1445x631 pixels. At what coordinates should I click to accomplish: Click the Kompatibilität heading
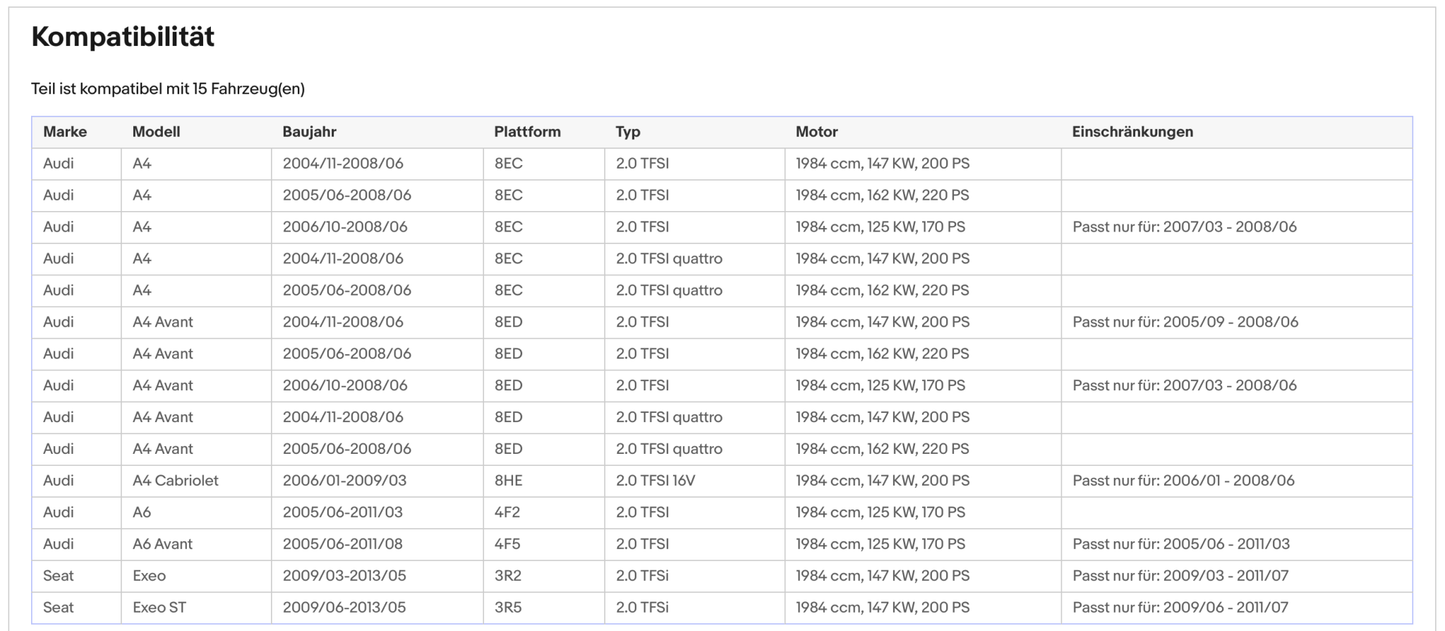tap(123, 38)
